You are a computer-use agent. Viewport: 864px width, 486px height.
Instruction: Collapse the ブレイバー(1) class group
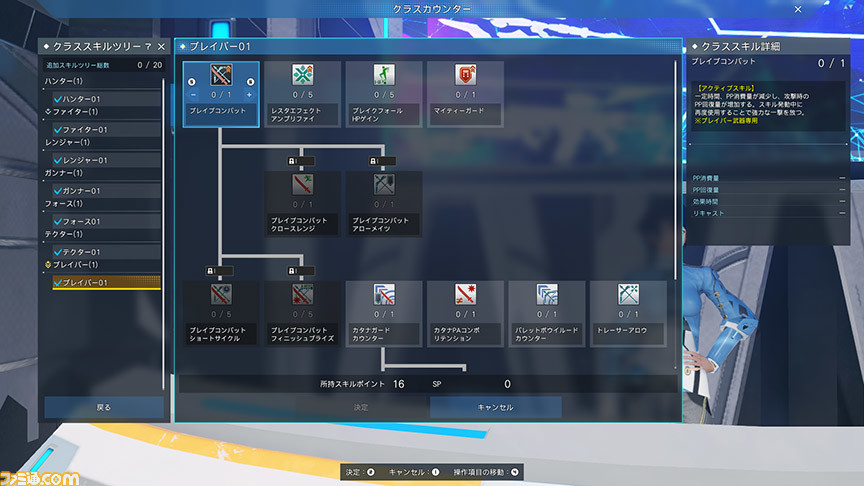pyautogui.click(x=71, y=264)
